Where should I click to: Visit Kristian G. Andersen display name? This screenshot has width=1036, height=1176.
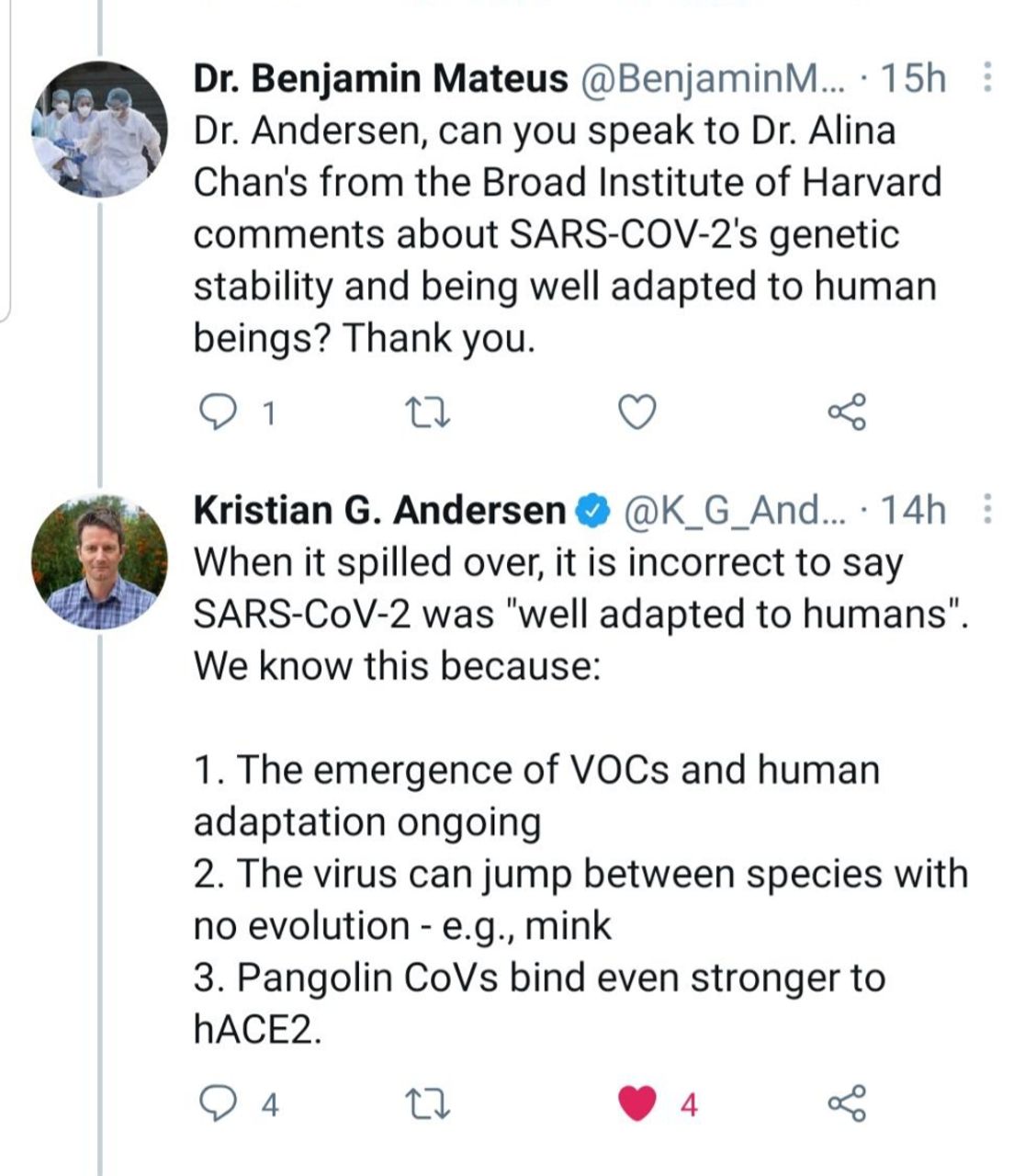click(379, 510)
